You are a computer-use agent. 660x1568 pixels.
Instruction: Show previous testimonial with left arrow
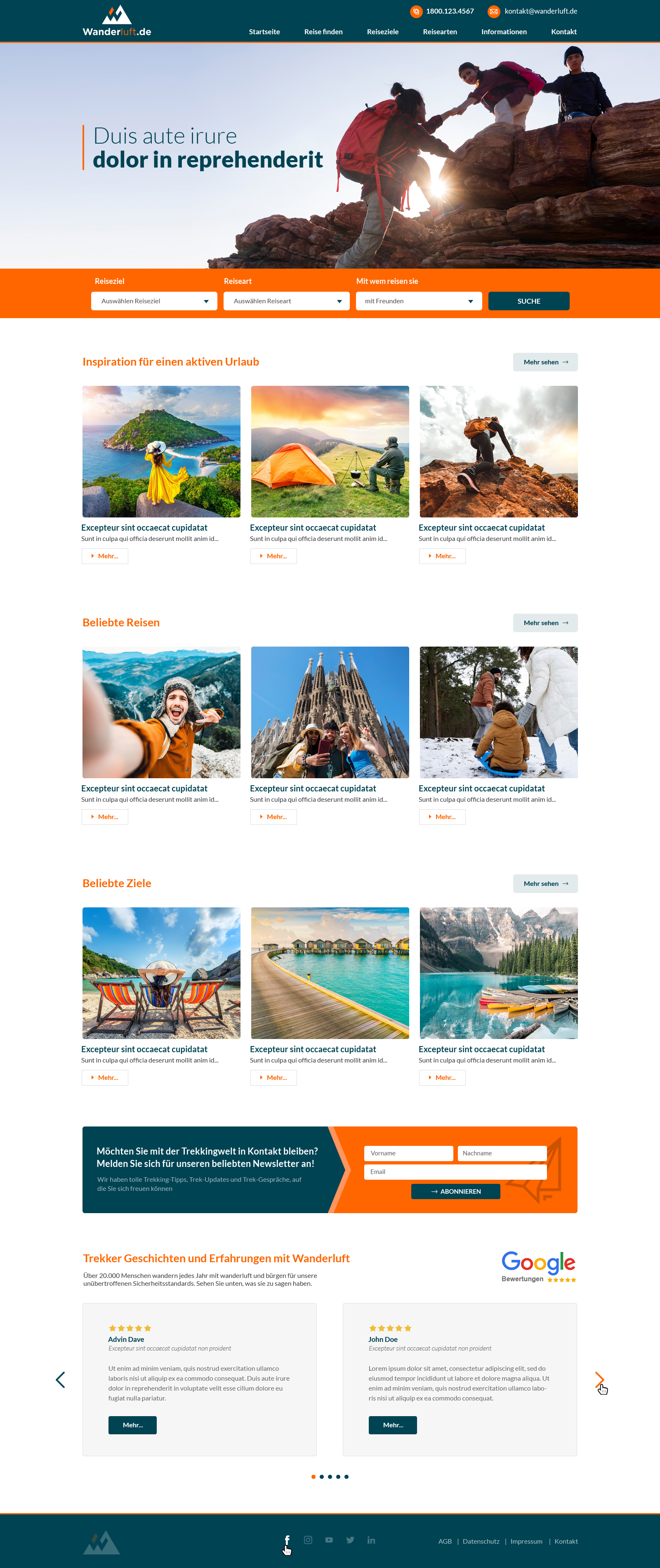60,1379
